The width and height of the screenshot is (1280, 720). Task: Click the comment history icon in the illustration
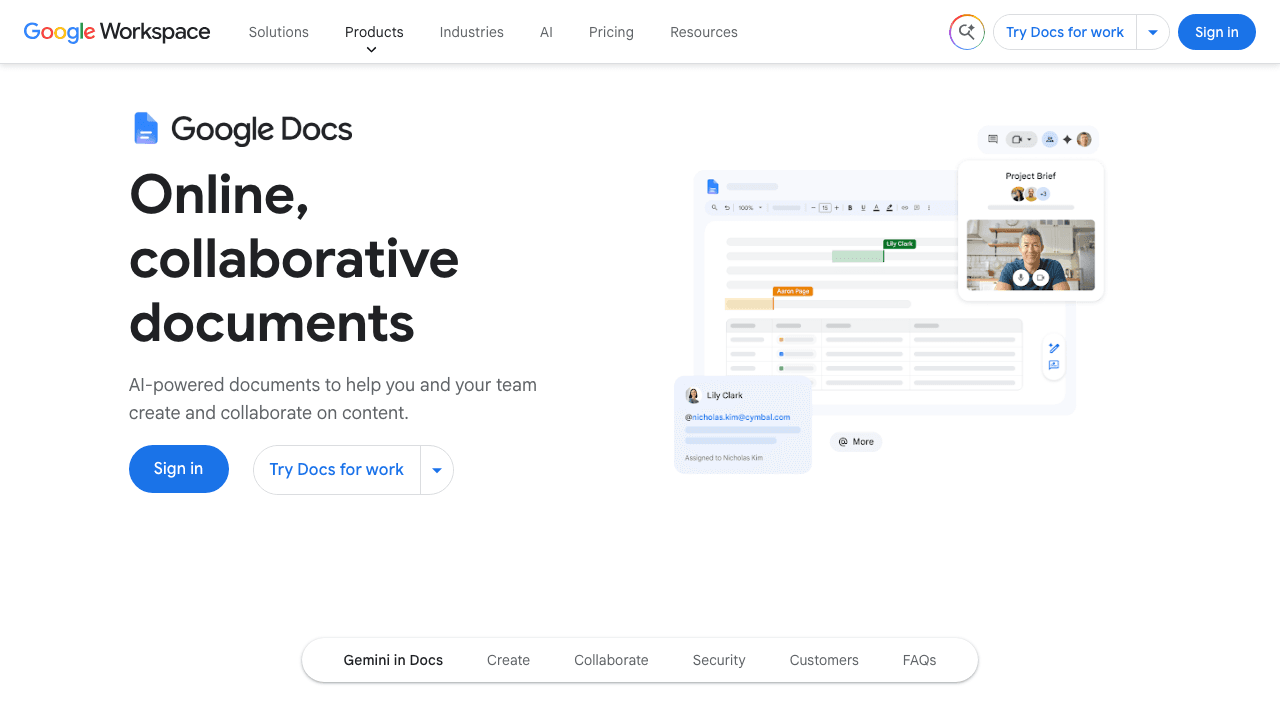point(993,139)
